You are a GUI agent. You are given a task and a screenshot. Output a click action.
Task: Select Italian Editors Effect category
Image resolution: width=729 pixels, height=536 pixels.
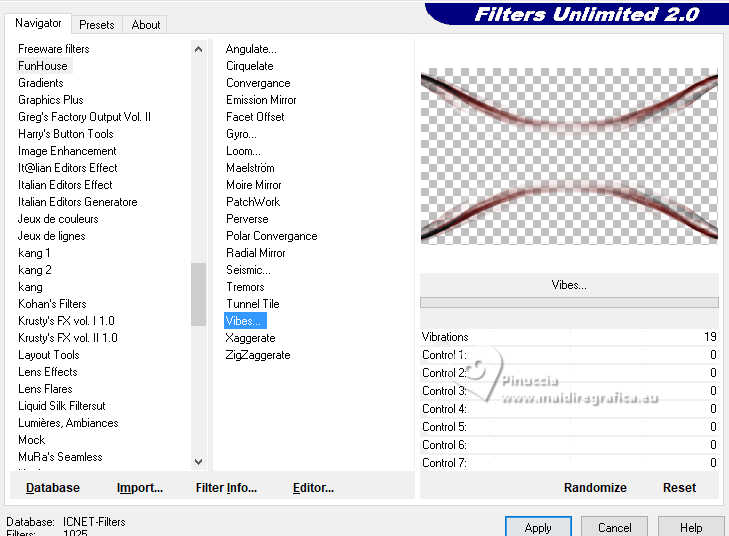pyautogui.click(x=65, y=185)
